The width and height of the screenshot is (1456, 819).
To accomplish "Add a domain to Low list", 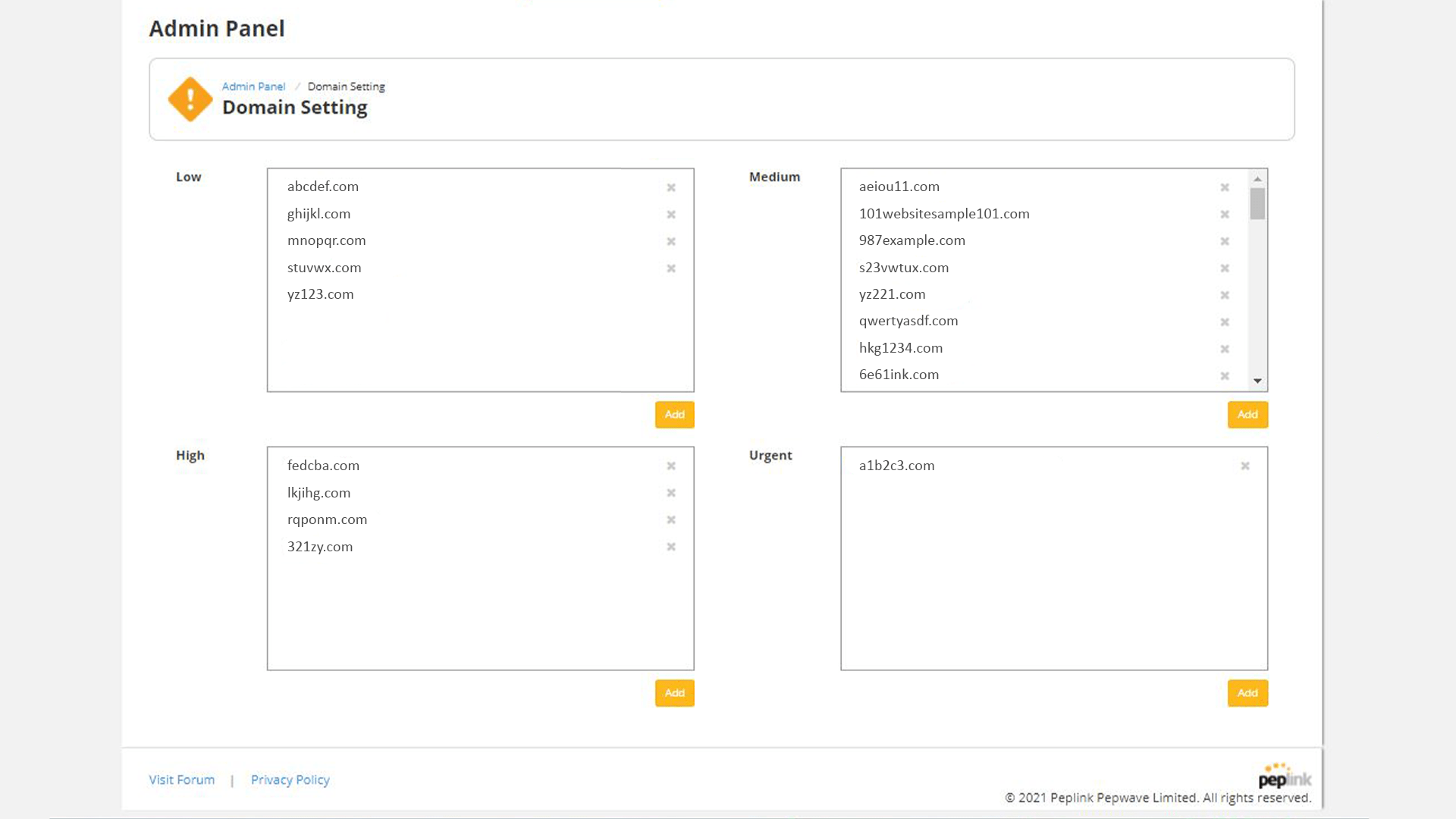I will pyautogui.click(x=674, y=415).
